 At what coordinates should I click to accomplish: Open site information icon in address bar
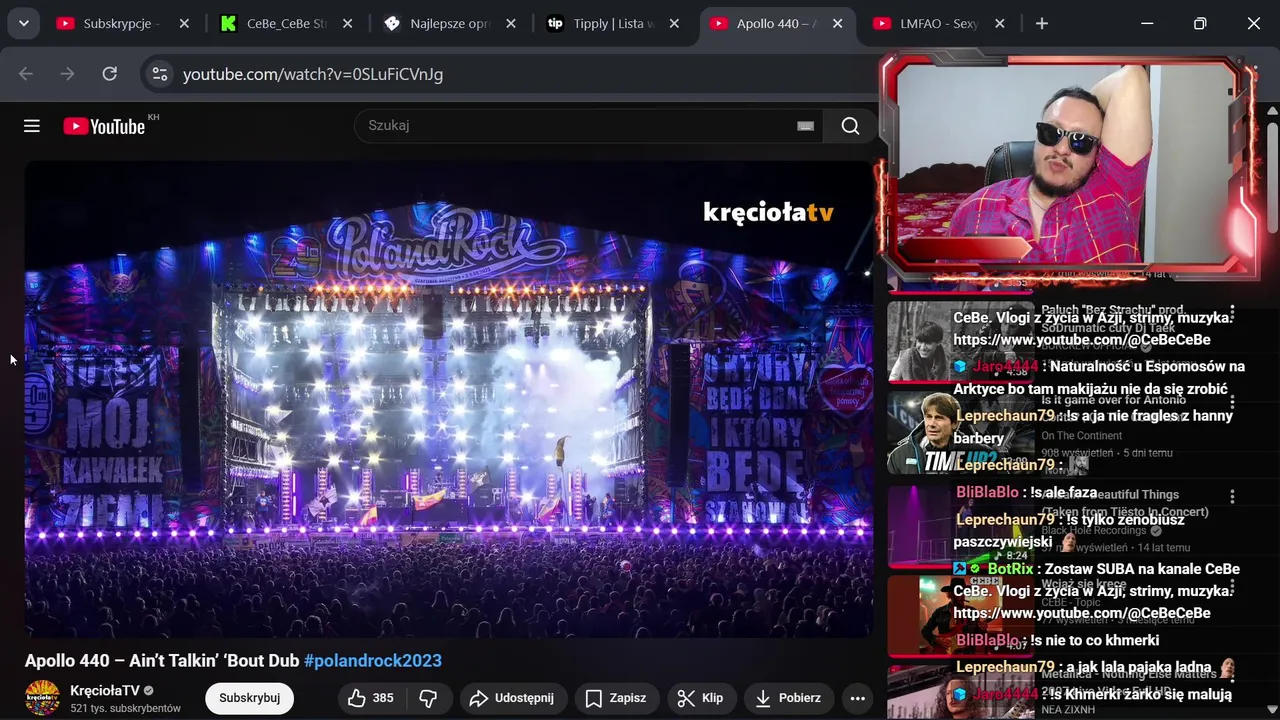coord(158,74)
